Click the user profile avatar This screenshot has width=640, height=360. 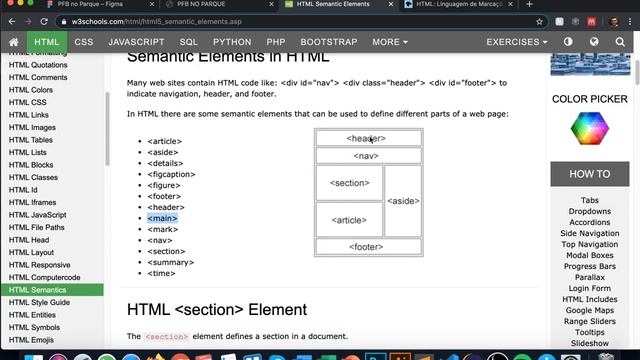(614, 22)
